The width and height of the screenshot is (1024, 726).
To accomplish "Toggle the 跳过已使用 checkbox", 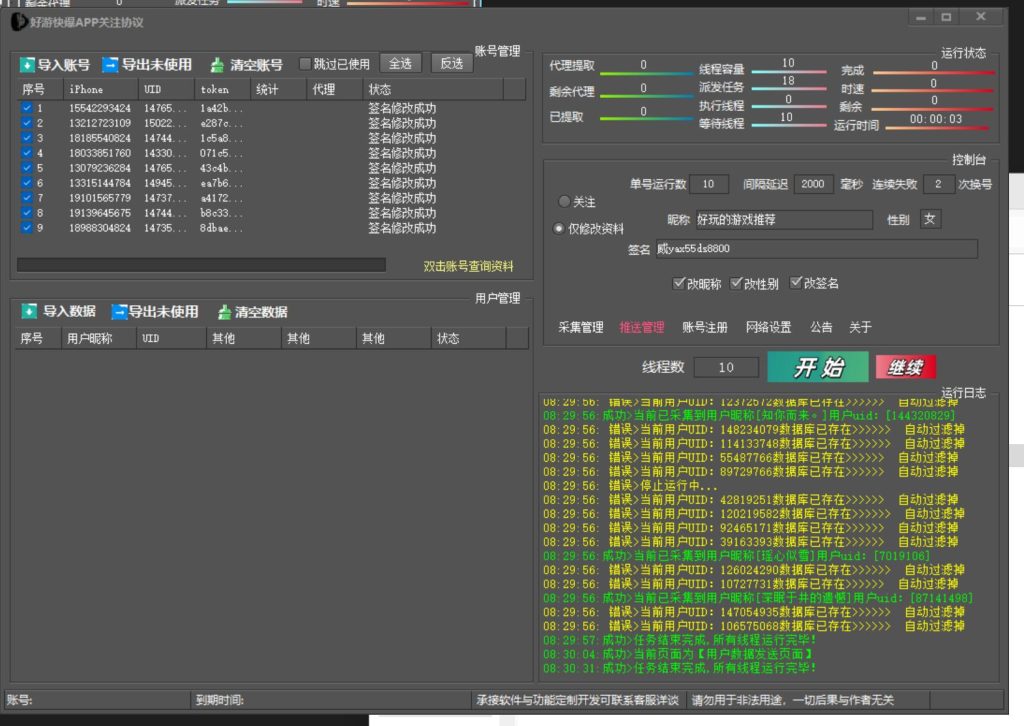I will [306, 64].
